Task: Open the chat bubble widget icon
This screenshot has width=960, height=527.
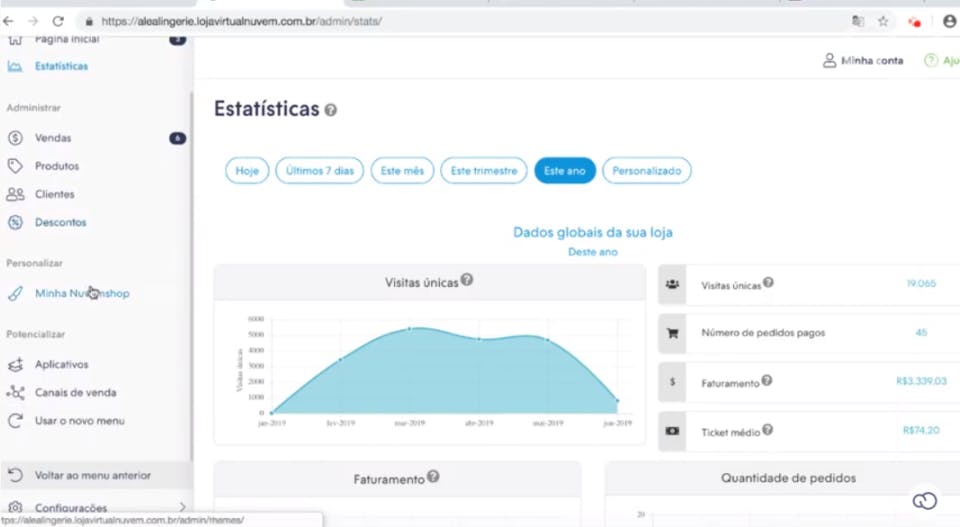Action: [x=924, y=501]
